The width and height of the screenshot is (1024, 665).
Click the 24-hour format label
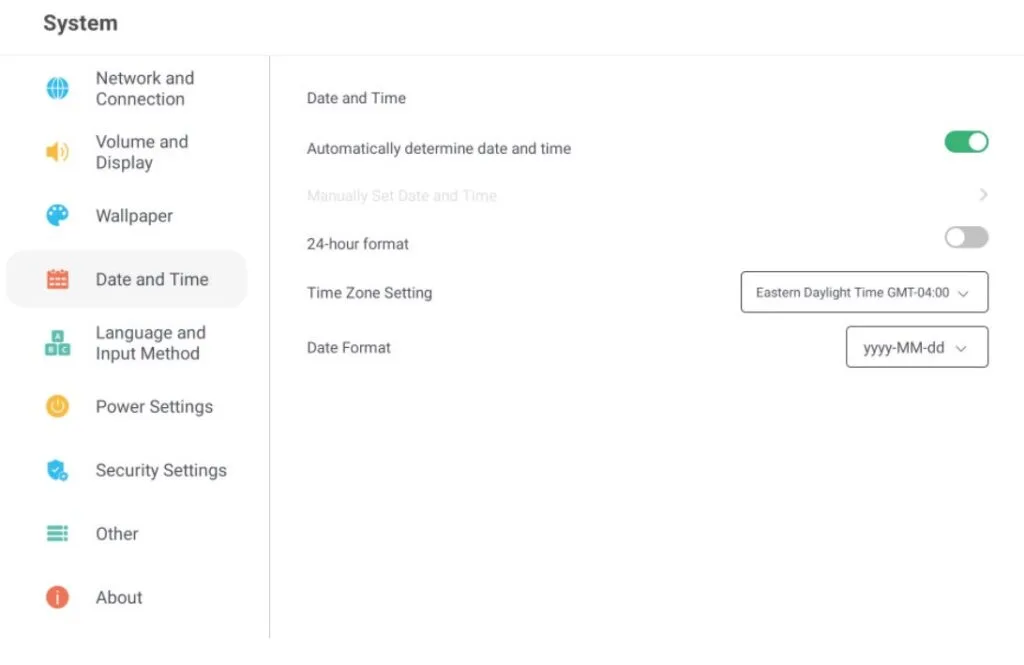357,244
